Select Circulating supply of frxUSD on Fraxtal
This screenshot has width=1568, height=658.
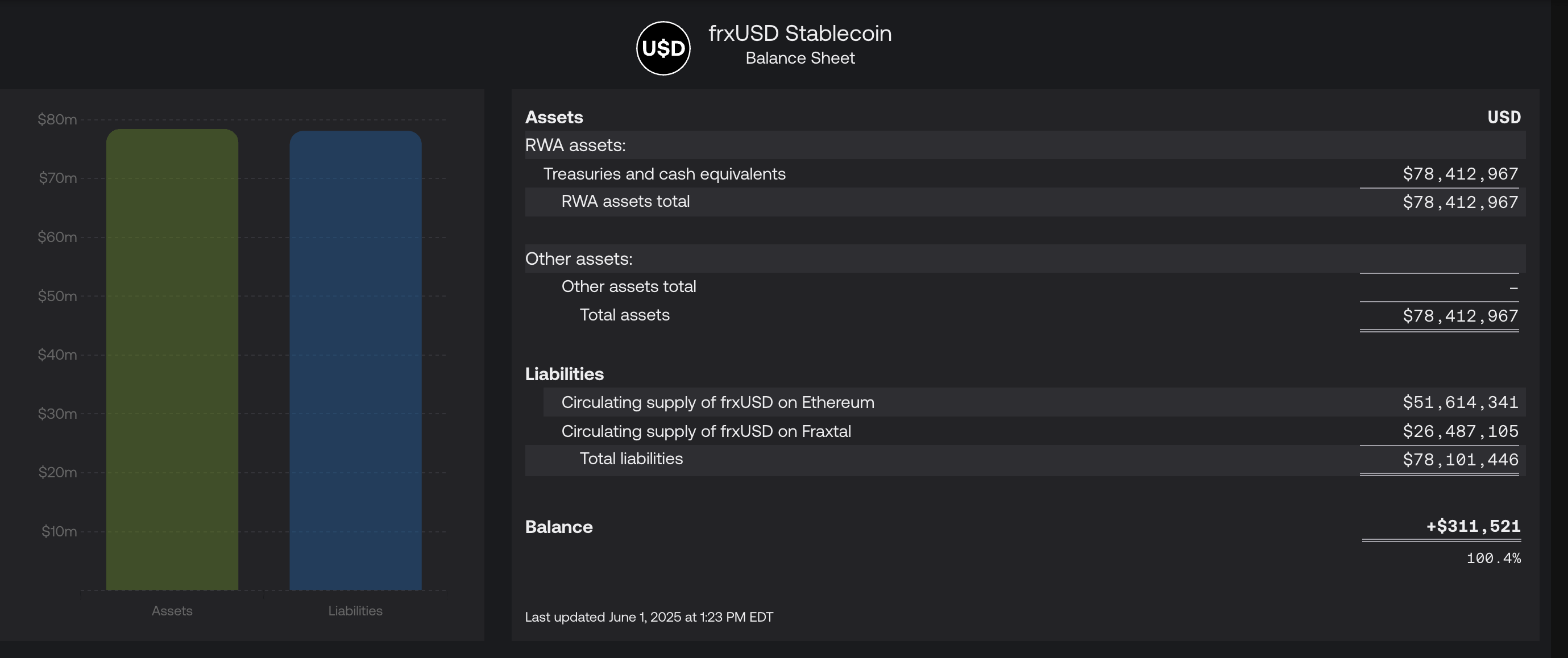706,431
